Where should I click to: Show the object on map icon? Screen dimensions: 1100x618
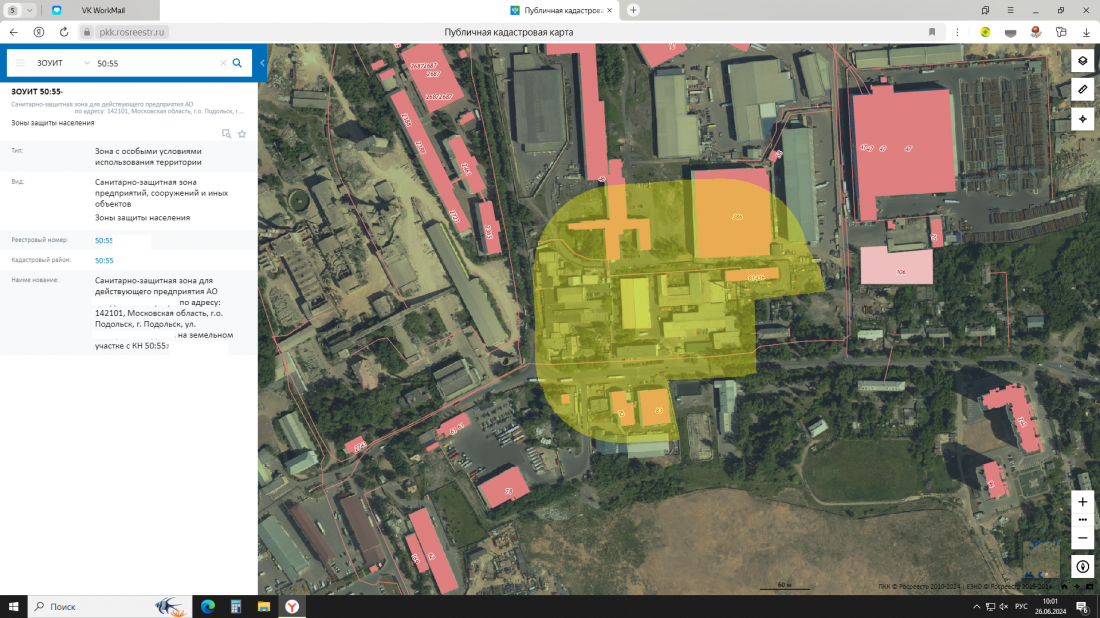226,134
